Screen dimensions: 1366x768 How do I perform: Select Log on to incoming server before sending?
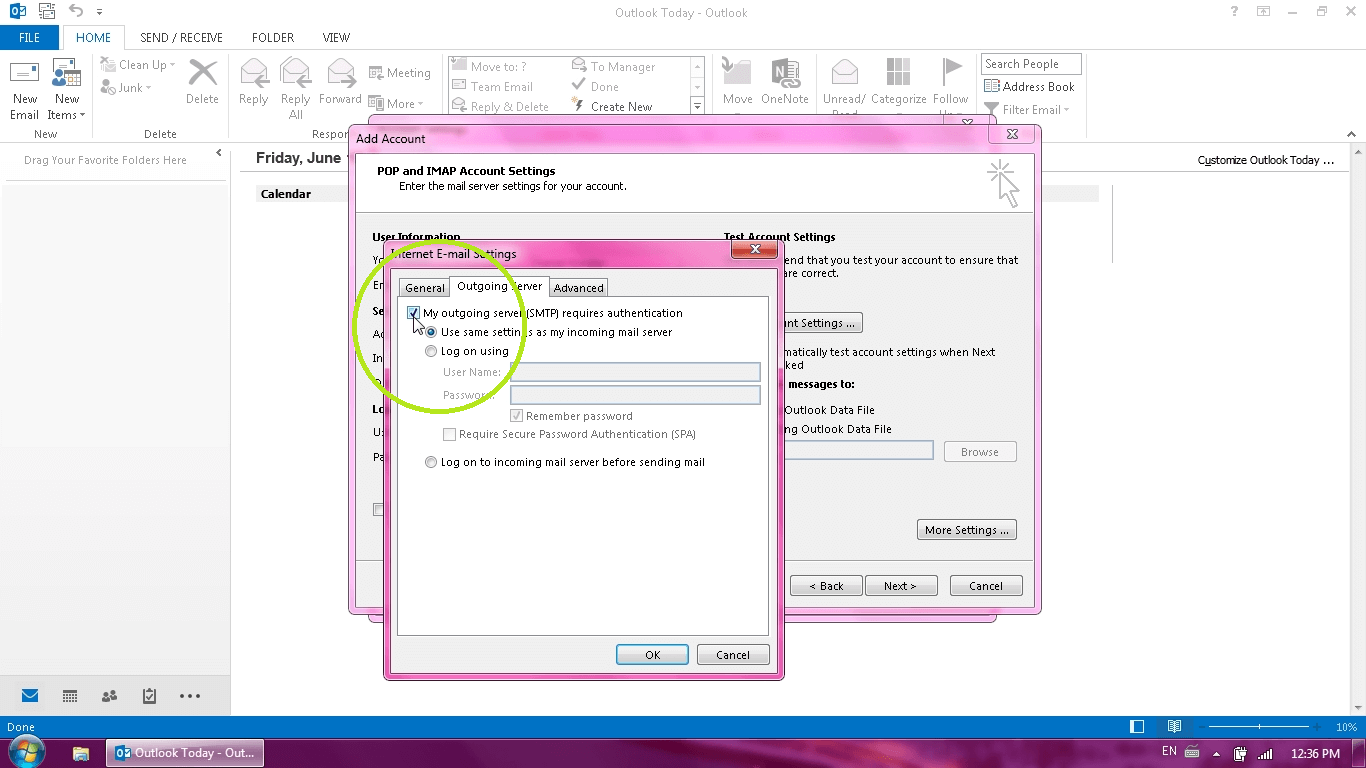point(431,462)
